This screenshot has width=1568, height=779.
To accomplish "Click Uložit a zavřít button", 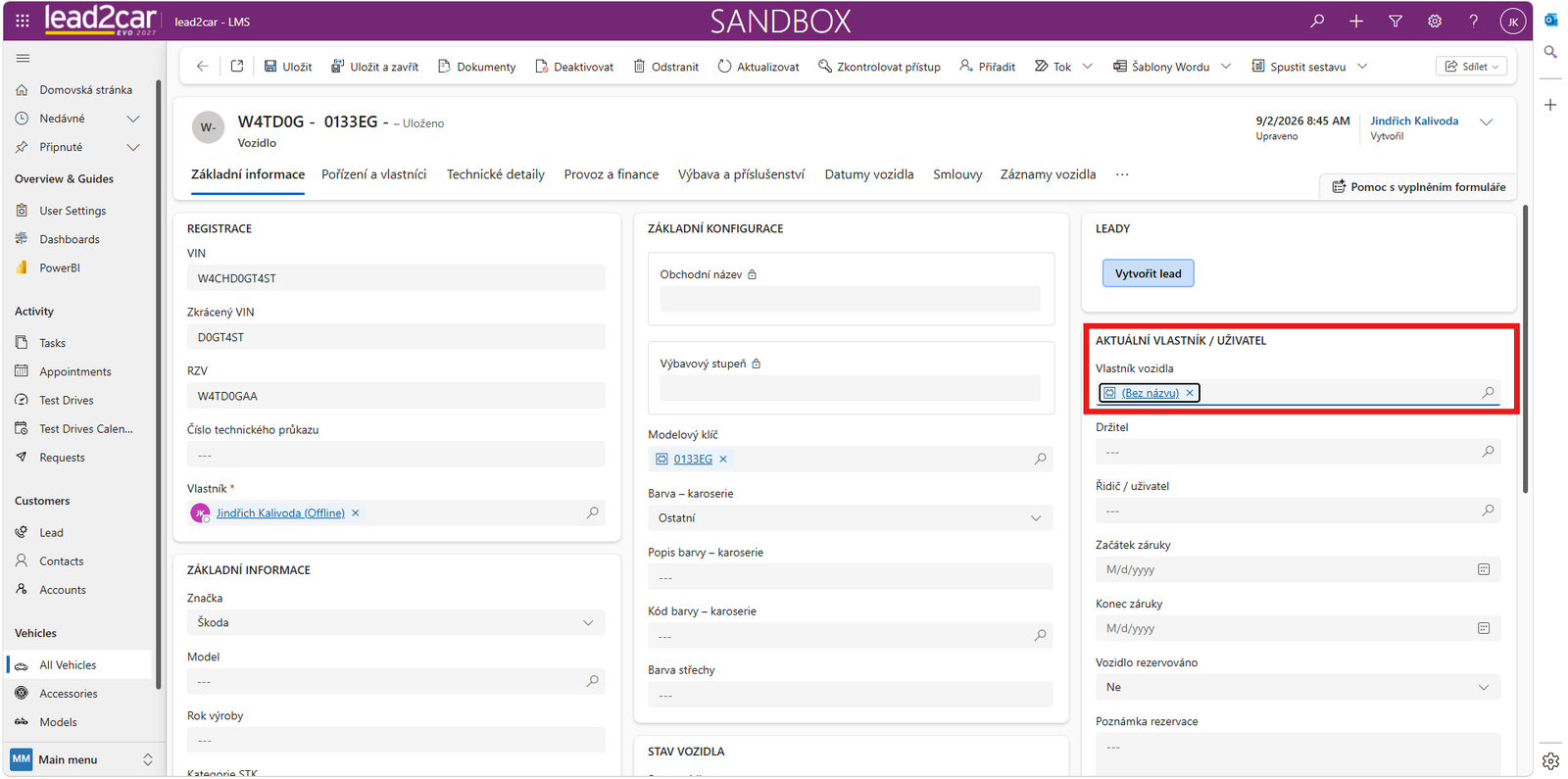I will 374,67.
